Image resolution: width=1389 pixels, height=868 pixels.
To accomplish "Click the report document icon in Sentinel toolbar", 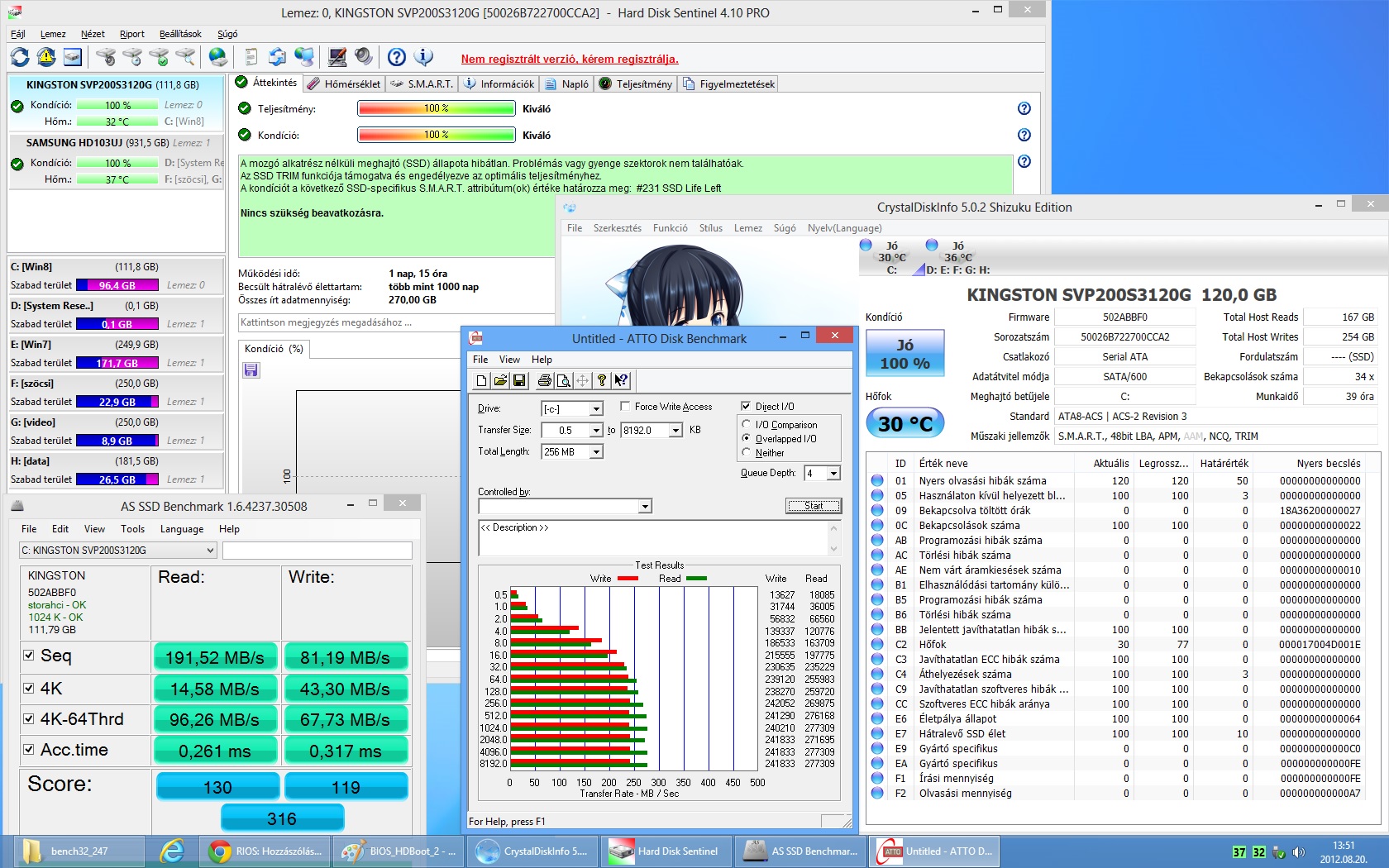I will coord(251,57).
